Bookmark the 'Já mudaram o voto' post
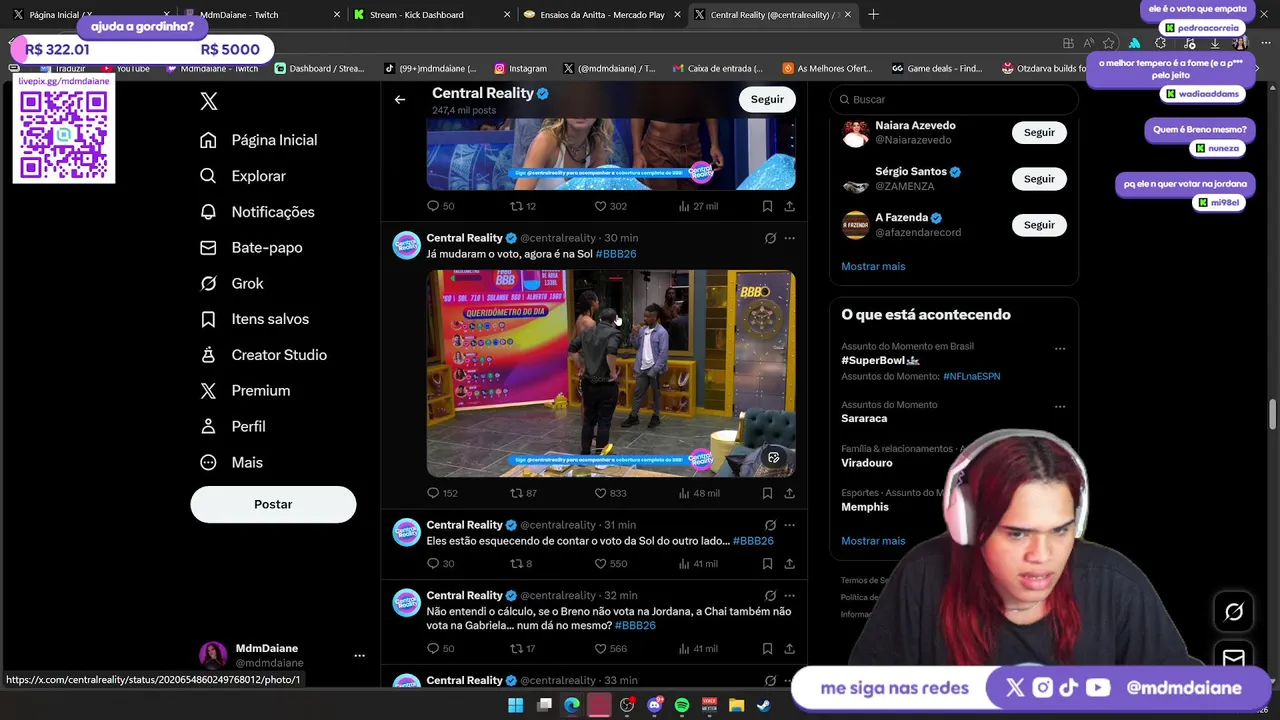This screenshot has width=1280, height=720. 767,493
